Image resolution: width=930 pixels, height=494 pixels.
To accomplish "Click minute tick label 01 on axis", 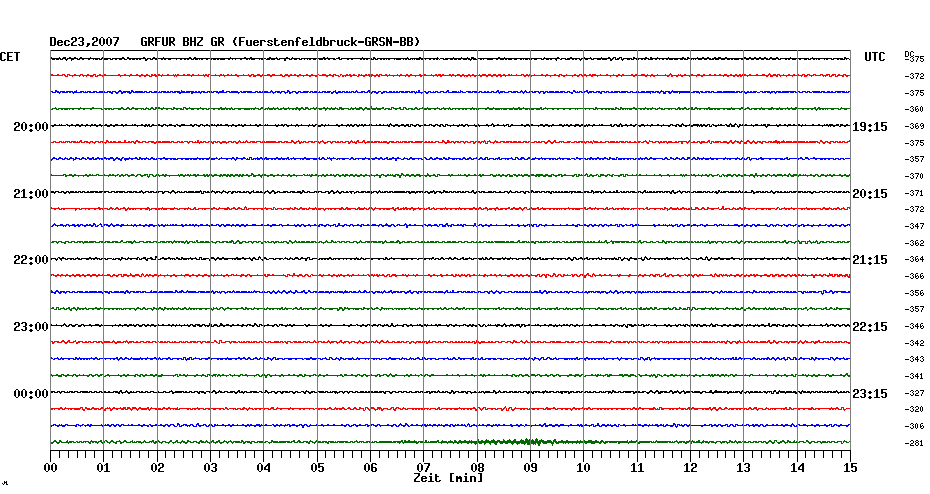I will pyautogui.click(x=103, y=468).
